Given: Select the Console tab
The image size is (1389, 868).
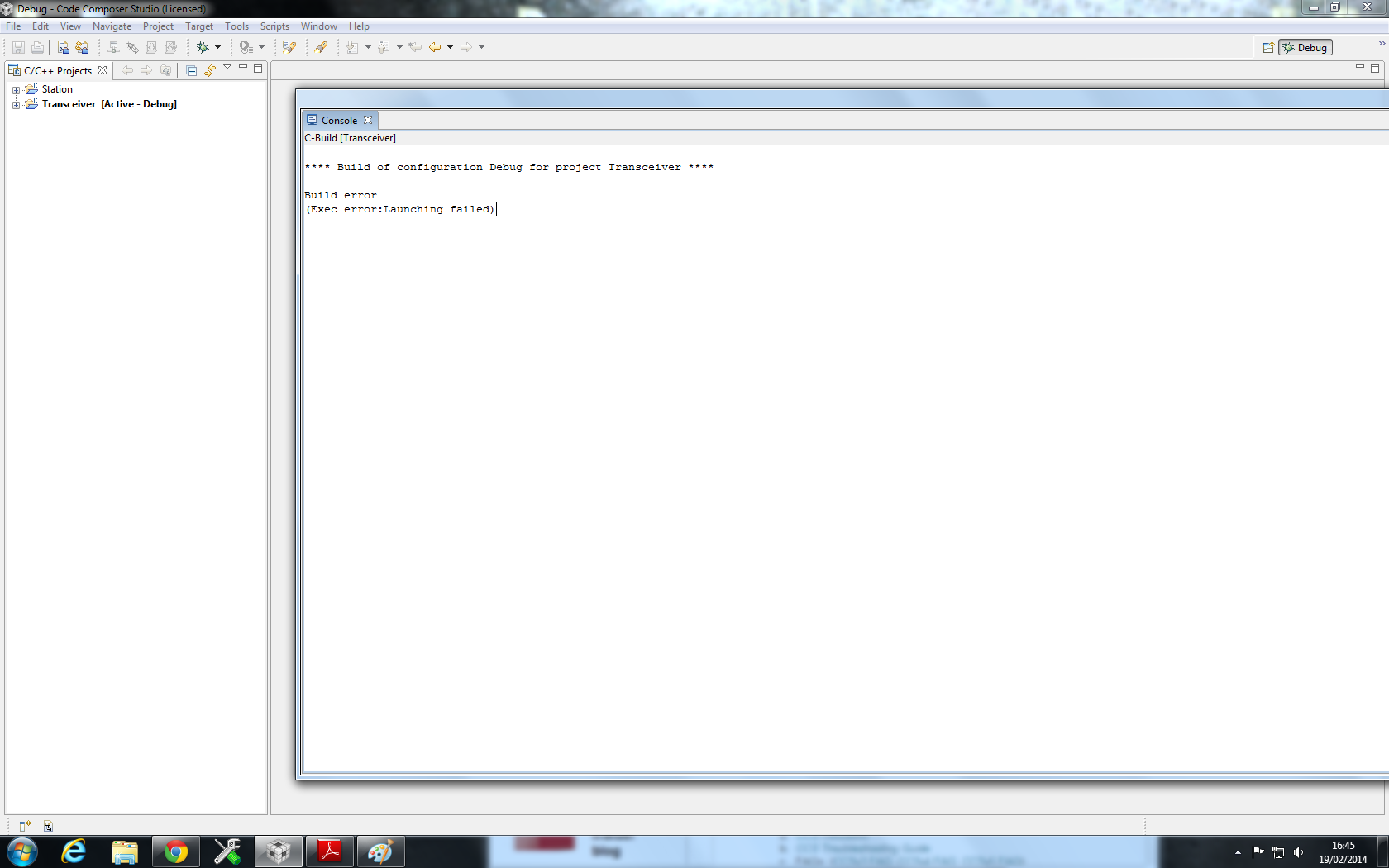Looking at the screenshot, I should tap(340, 121).
